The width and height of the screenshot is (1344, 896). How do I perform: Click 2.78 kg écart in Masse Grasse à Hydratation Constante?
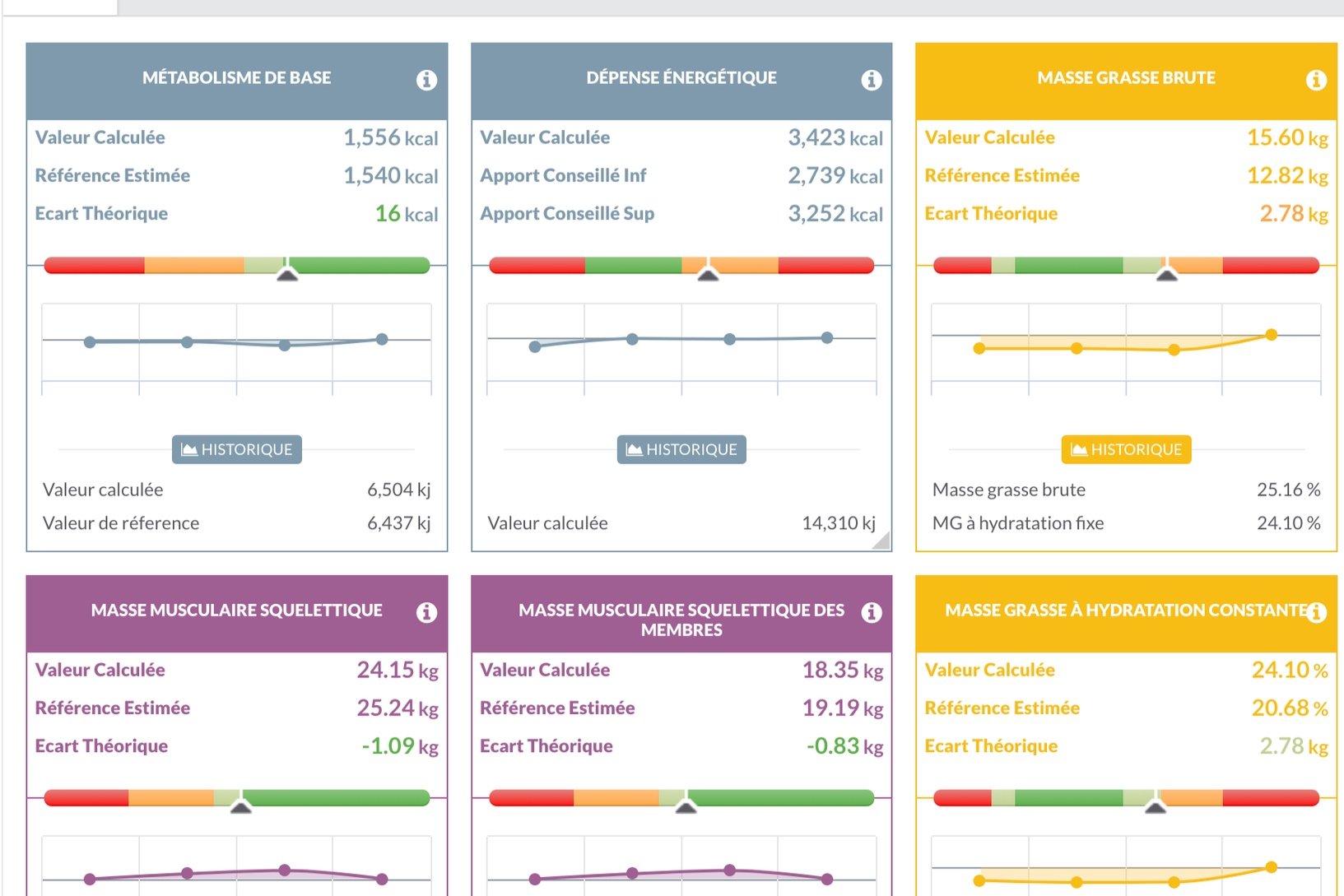(1294, 745)
